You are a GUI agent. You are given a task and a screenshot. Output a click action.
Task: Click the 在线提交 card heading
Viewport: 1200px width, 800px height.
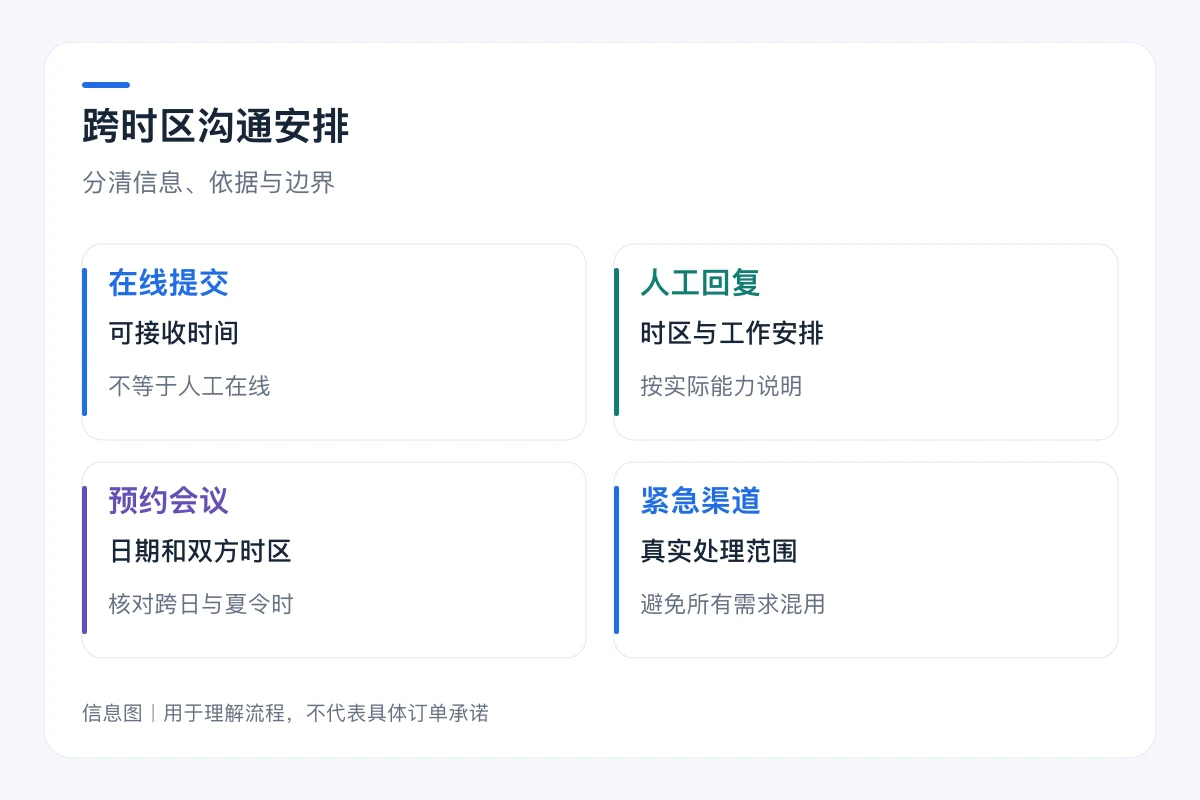click(169, 283)
